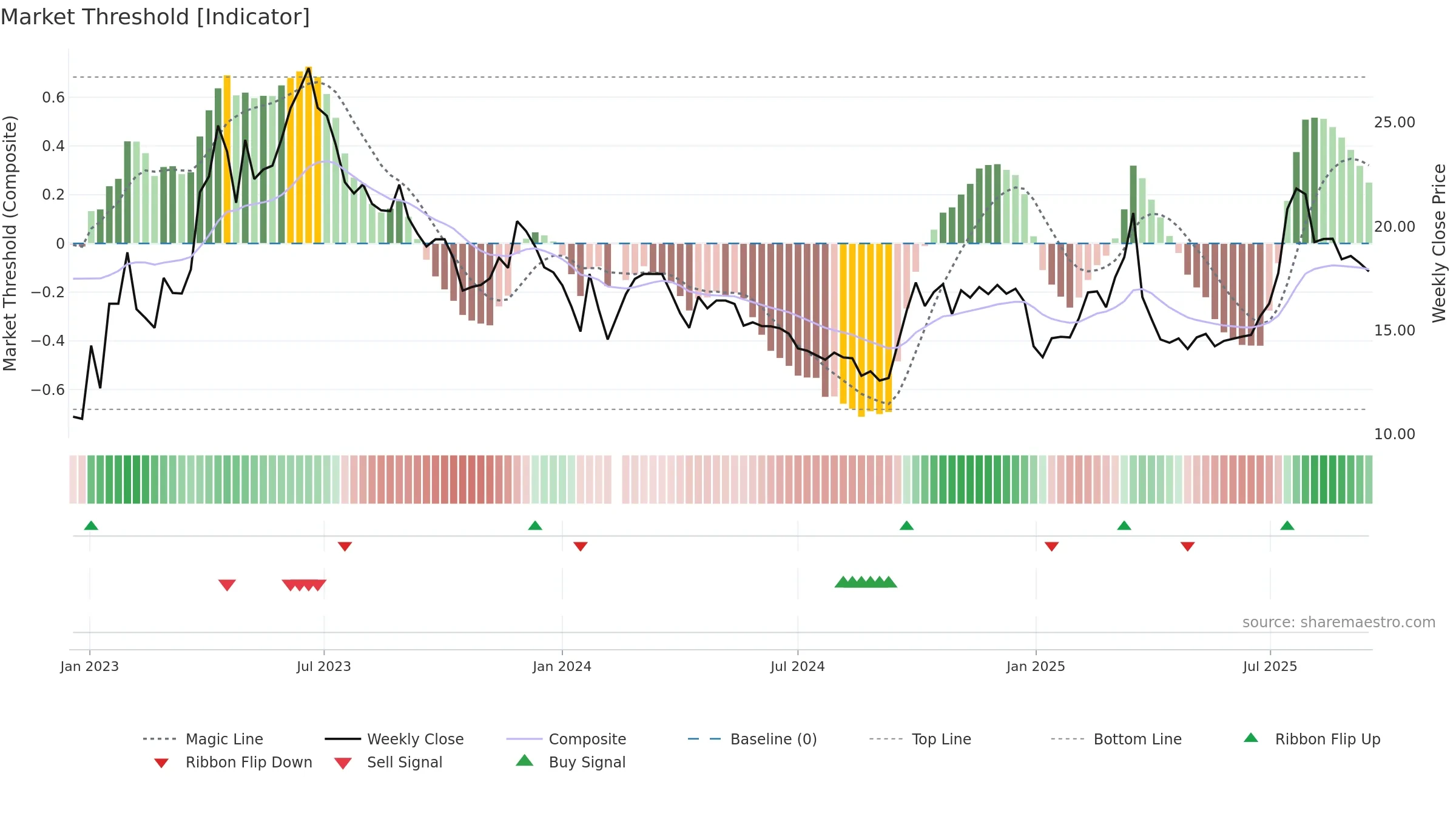Viewport: 1456px width, 819px height.
Task: Click the 0.6 left axis tick label
Action: click(53, 98)
